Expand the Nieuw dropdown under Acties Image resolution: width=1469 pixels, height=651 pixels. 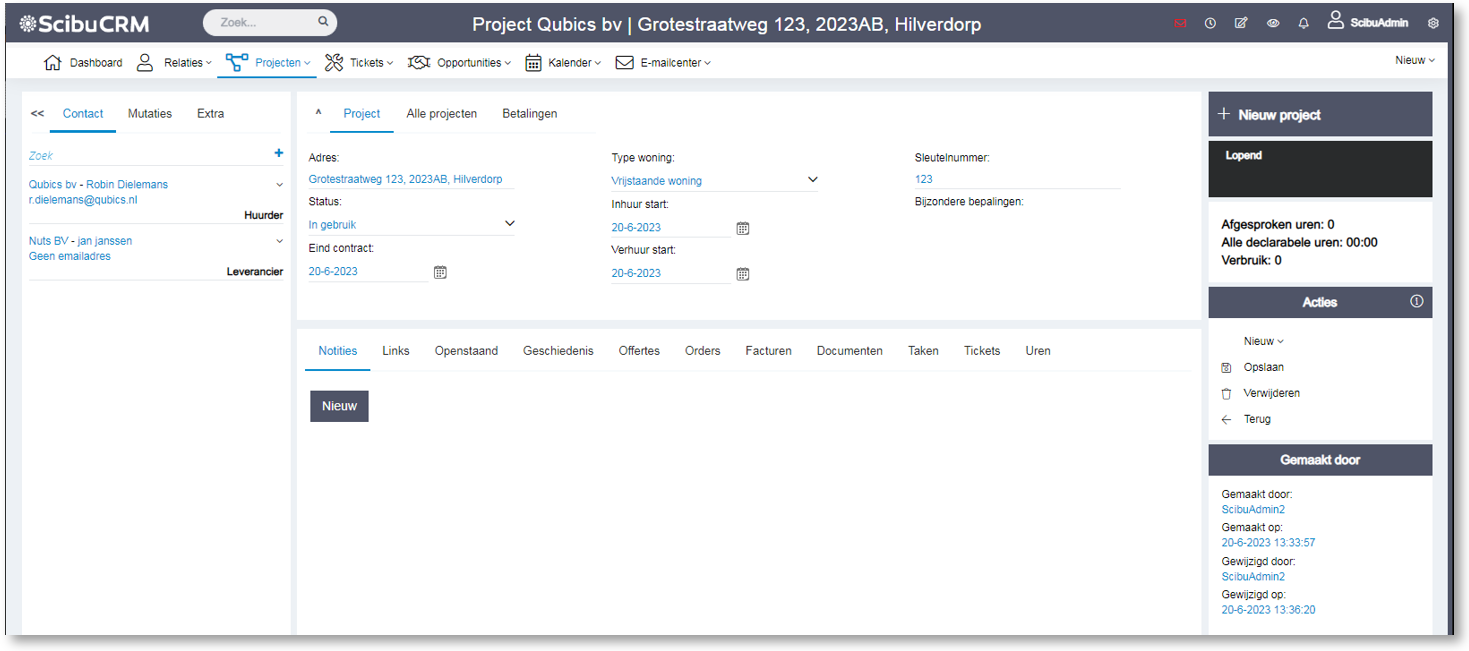coord(1264,341)
